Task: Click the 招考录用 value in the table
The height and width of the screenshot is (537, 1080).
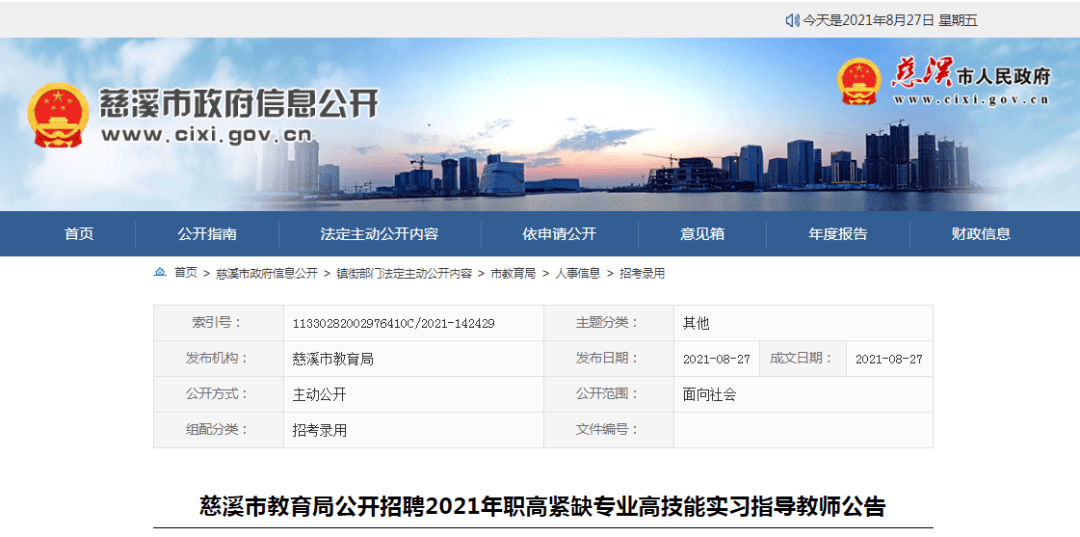Action: [320, 431]
